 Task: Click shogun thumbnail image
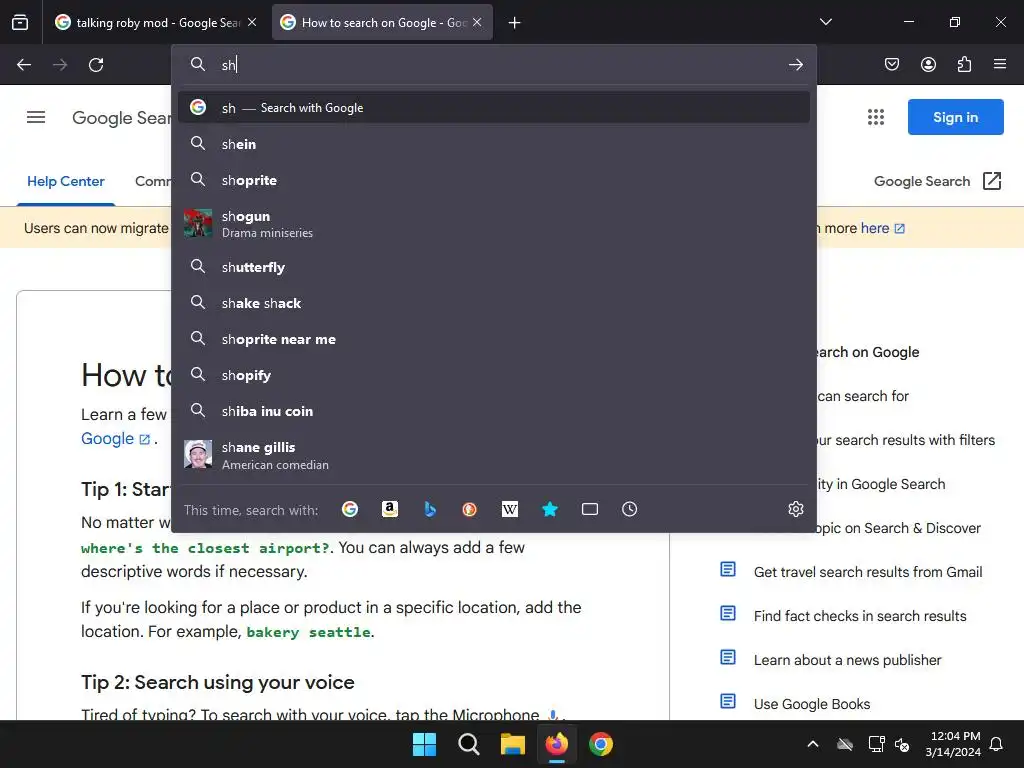198,223
